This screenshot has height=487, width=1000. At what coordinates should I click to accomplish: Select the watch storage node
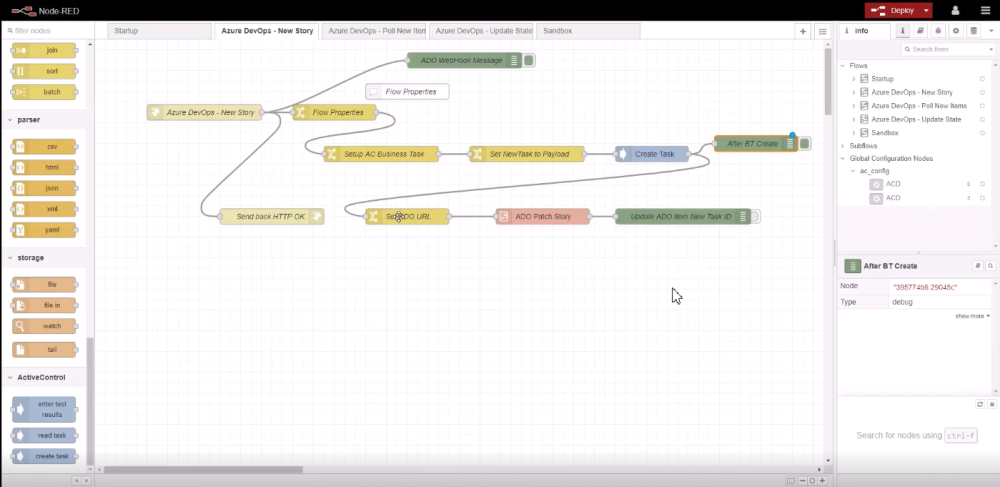pyautogui.click(x=44, y=326)
